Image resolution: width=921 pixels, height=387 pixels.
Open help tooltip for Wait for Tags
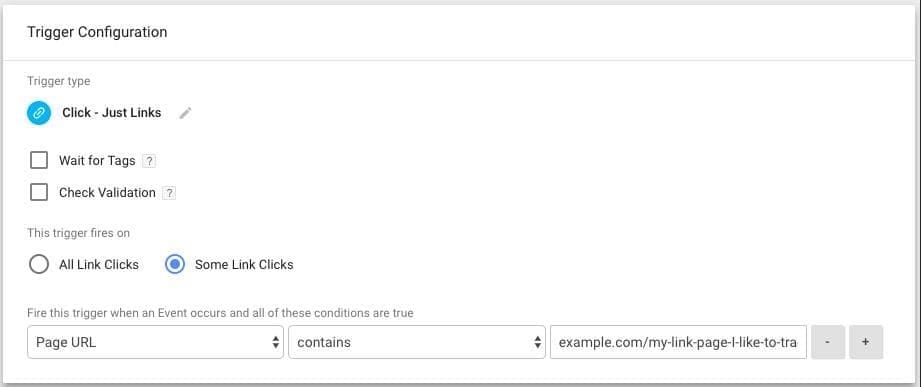[x=149, y=161]
